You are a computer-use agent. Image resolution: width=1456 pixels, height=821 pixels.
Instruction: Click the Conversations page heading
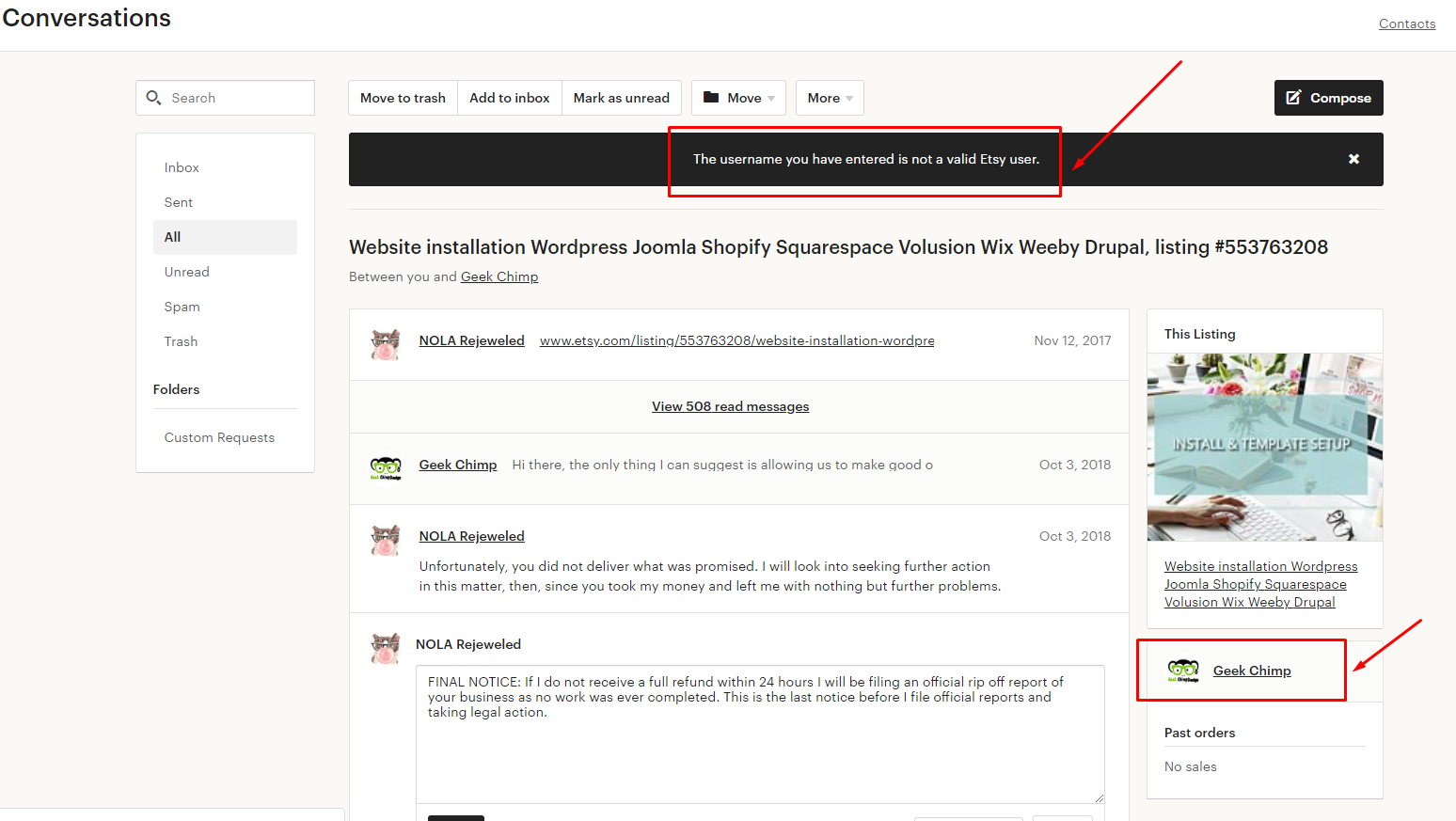pos(87,18)
